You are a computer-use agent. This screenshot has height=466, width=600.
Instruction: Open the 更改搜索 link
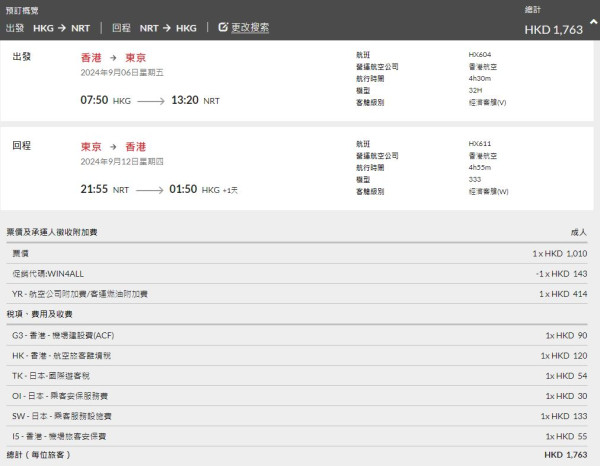coord(250,28)
